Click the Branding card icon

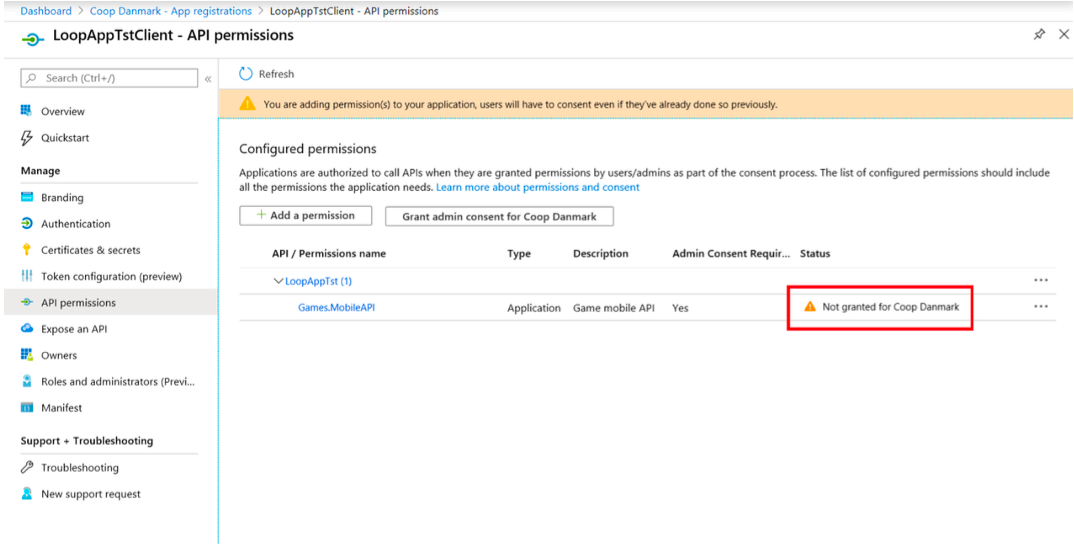(27, 197)
